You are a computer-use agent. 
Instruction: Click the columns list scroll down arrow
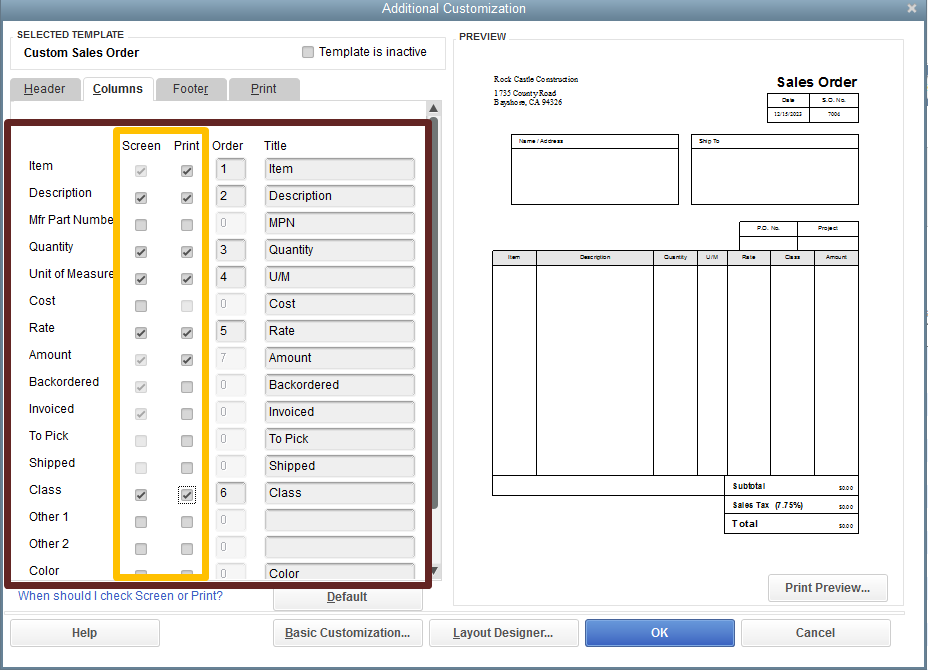pyautogui.click(x=434, y=571)
